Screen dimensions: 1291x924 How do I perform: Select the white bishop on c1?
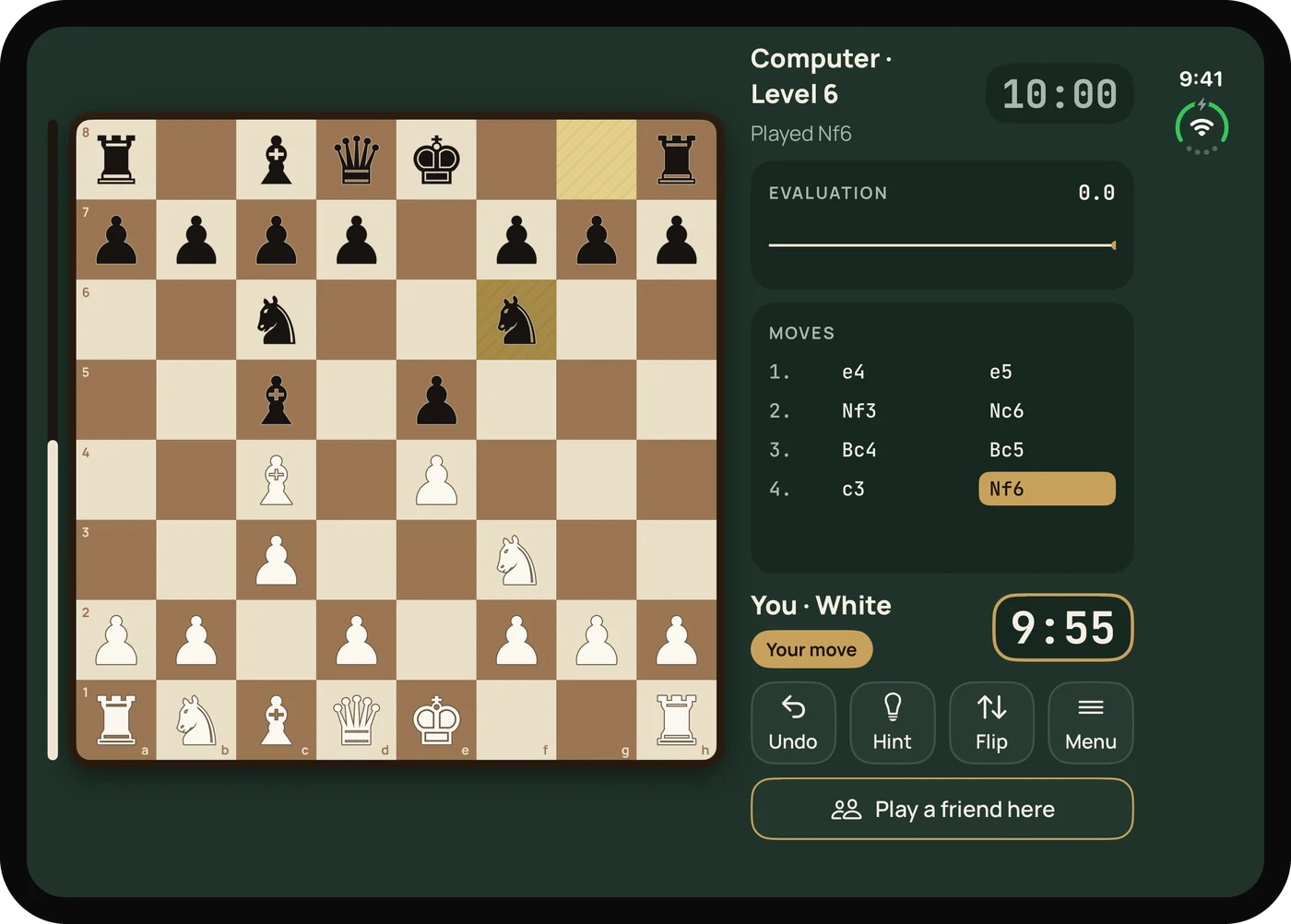coord(277,720)
